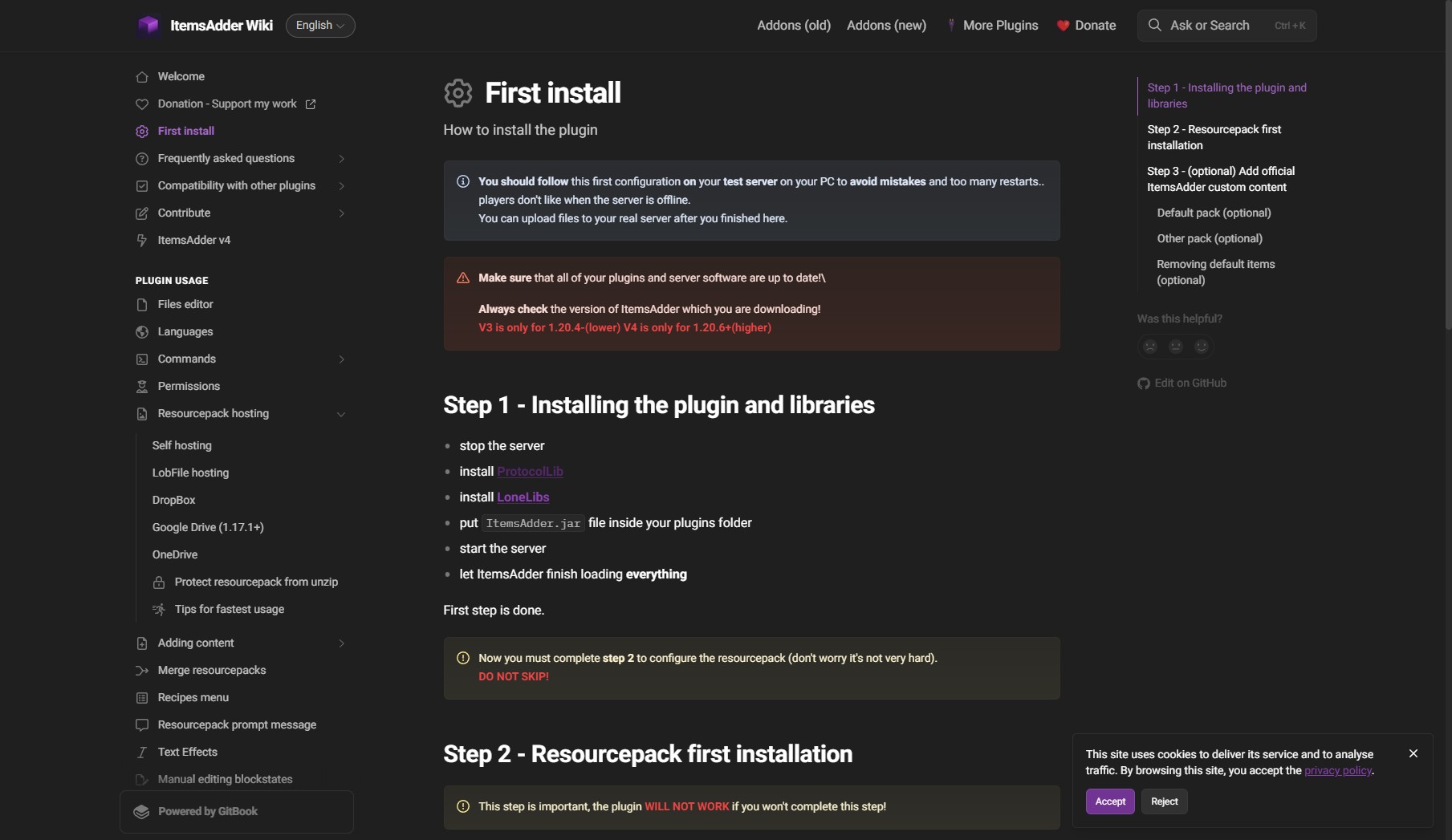The width and height of the screenshot is (1452, 840).
Task: Open the lock icon for Protect resourcepack from unzip
Action: coord(159,582)
